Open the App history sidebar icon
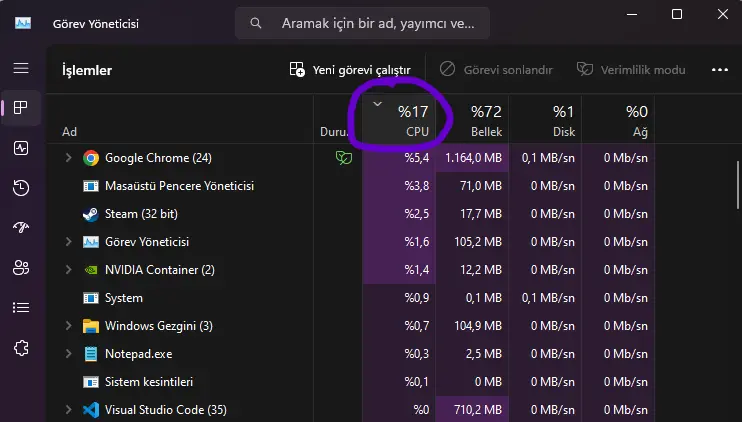742x422 pixels. point(21,188)
